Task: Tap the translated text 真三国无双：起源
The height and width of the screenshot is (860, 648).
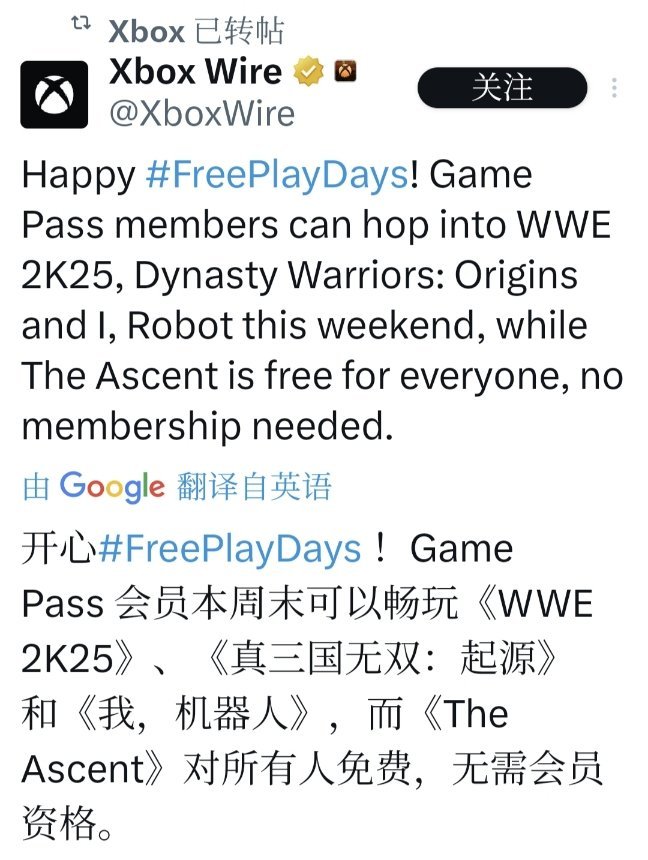Action: coord(382,658)
